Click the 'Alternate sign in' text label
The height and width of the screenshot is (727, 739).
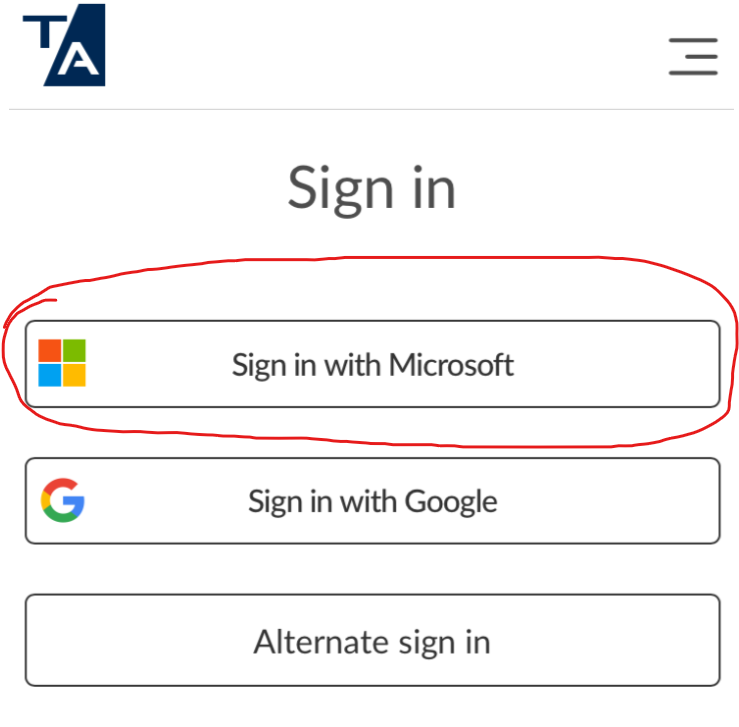(372, 643)
